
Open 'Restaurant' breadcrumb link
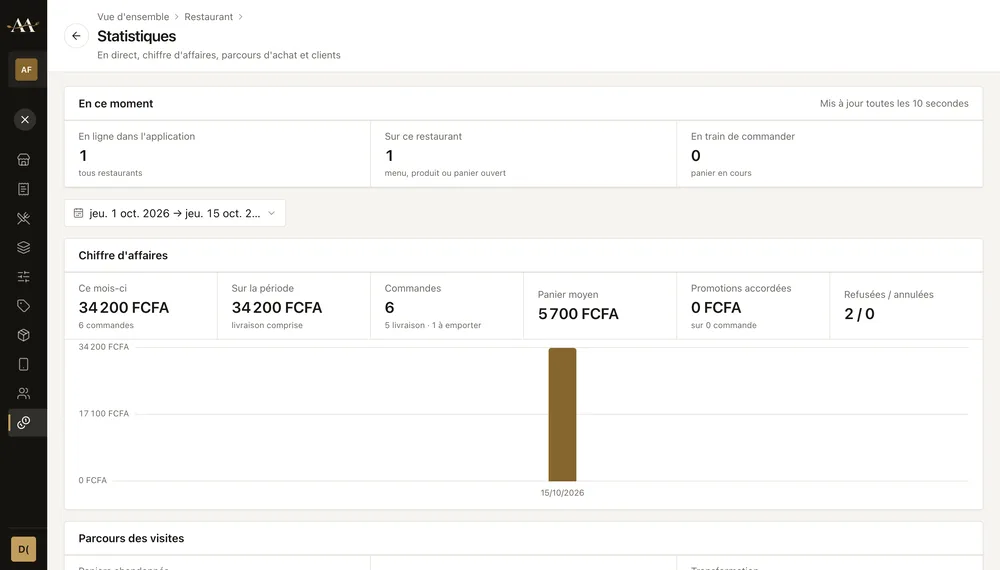[209, 17]
